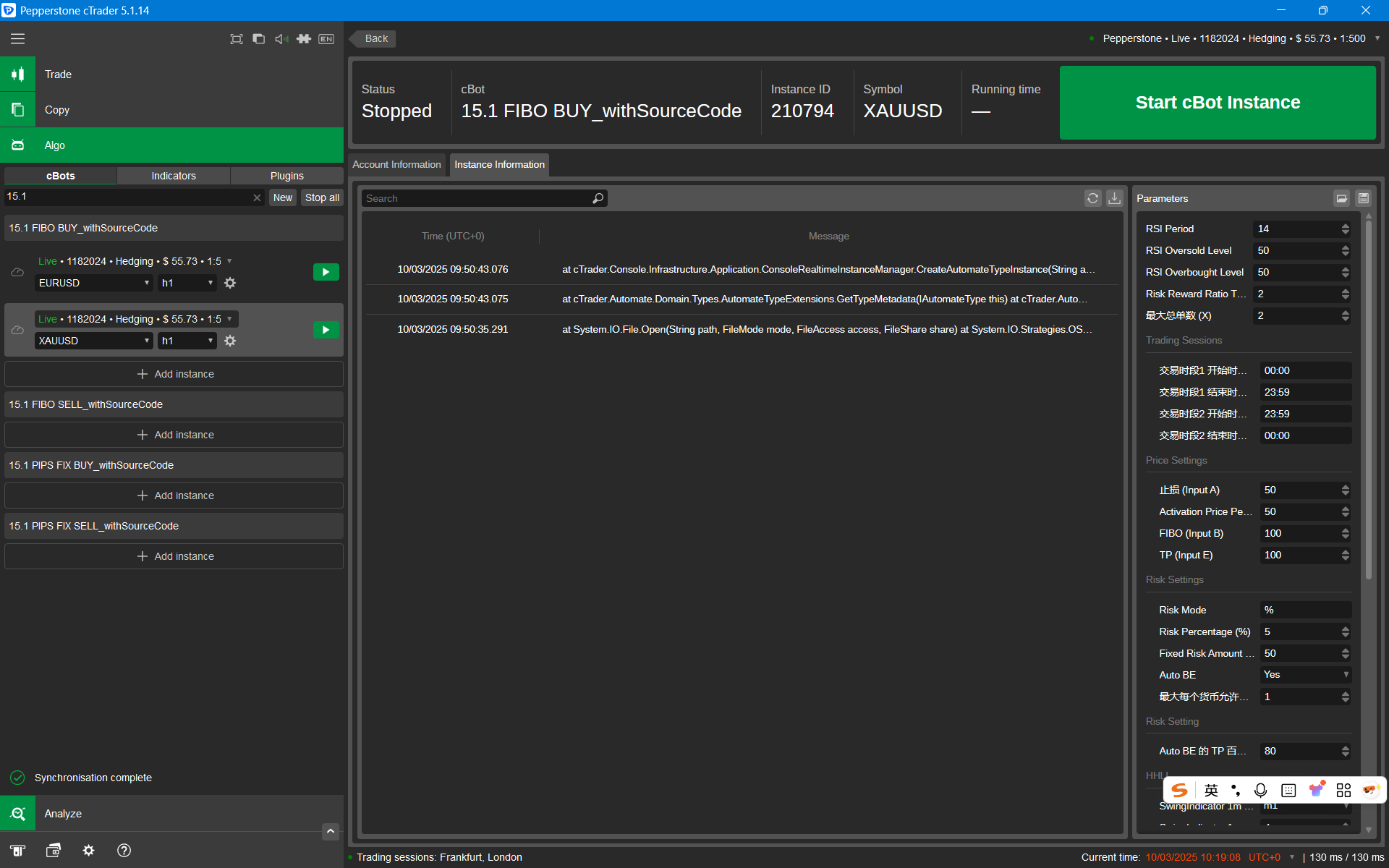Toggle cloud icon of XAUUSD instance
The height and width of the screenshot is (868, 1389).
[17, 330]
